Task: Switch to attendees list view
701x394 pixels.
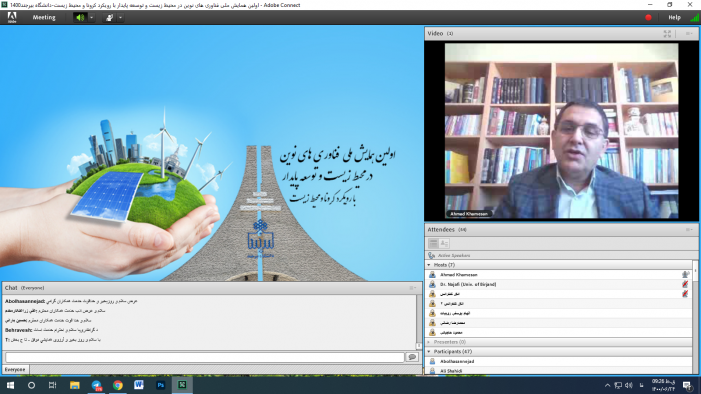Action: pos(433,243)
